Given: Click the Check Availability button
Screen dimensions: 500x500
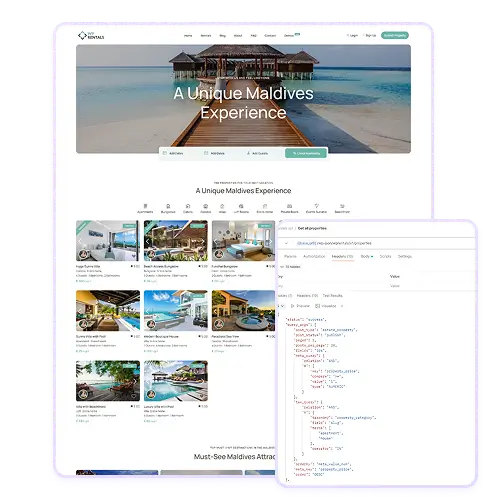Looking at the screenshot, I should point(306,153).
